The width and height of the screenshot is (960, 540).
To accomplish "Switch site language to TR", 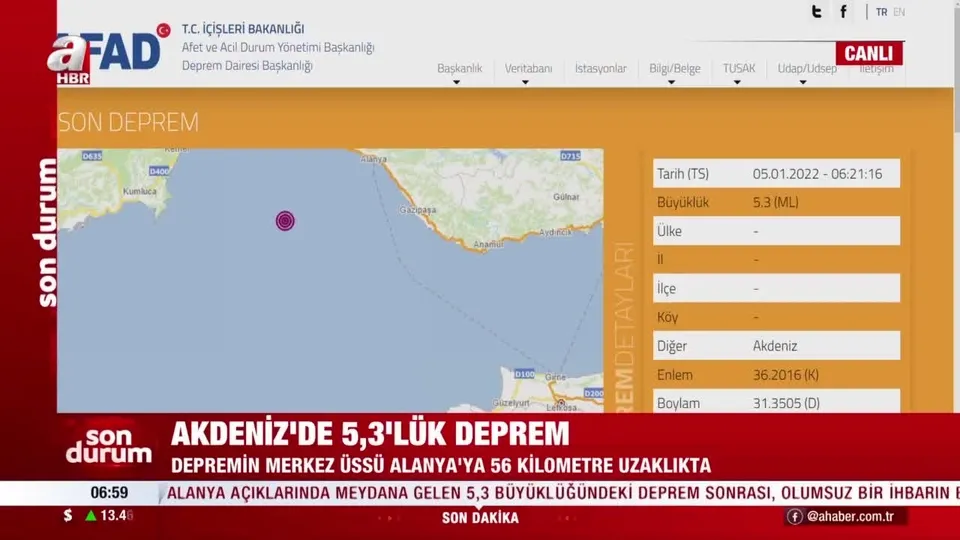I will tap(881, 12).
